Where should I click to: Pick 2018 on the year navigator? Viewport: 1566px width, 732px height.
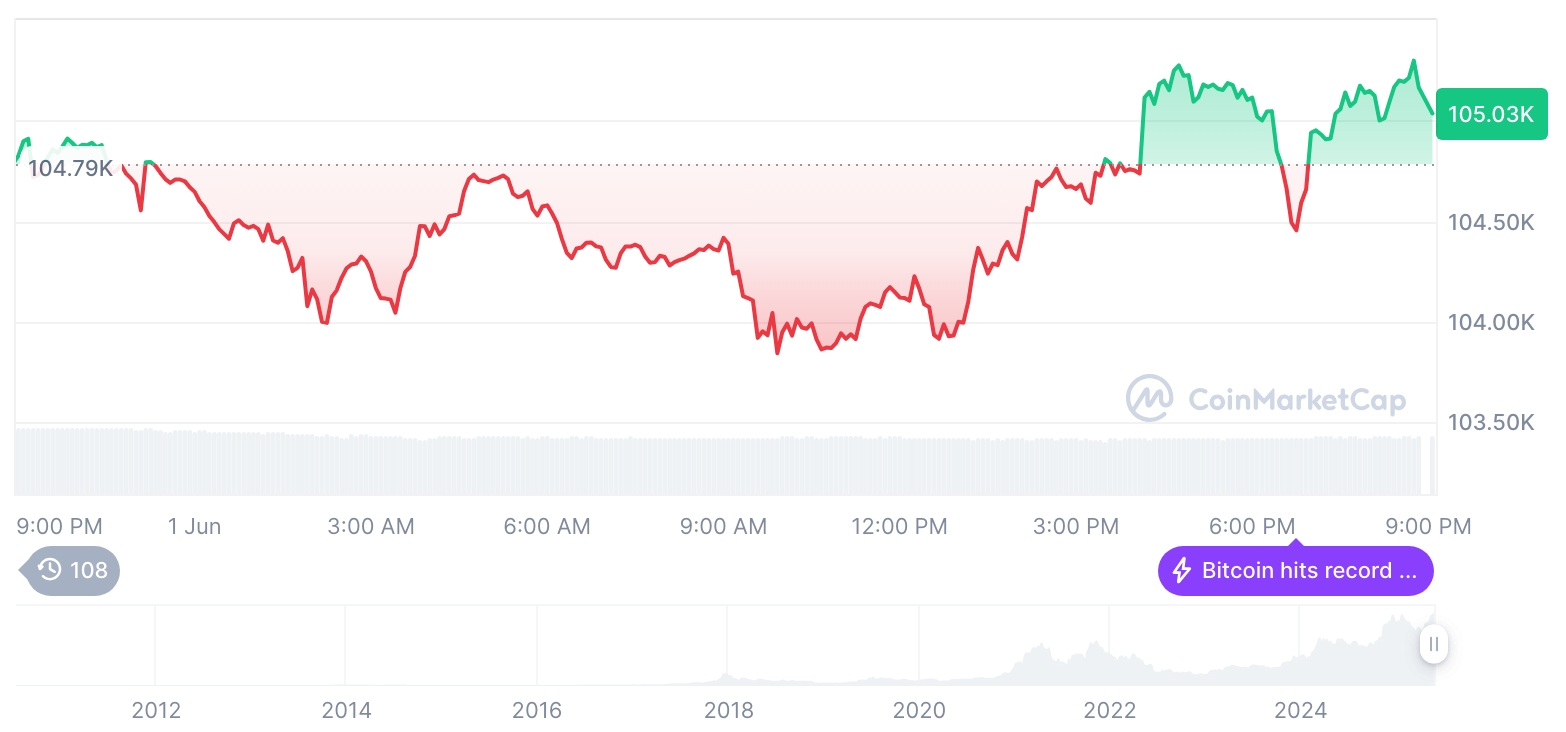point(729,710)
